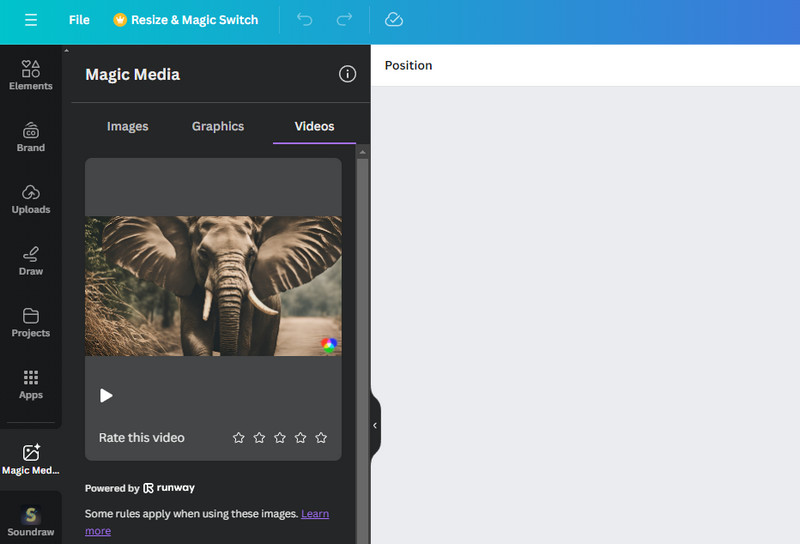Screen dimensions: 800x544
Task: Click the cloud save status icon
Action: [394, 20]
